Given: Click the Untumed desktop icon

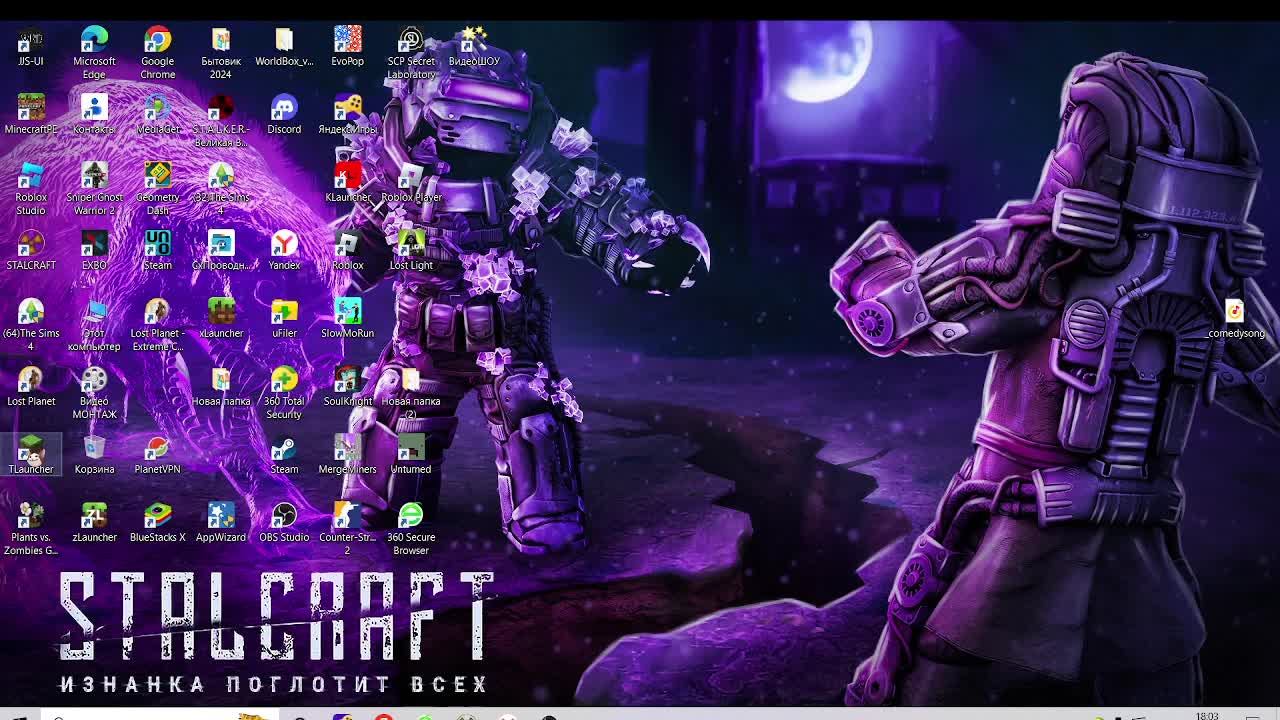Looking at the screenshot, I should [411, 455].
